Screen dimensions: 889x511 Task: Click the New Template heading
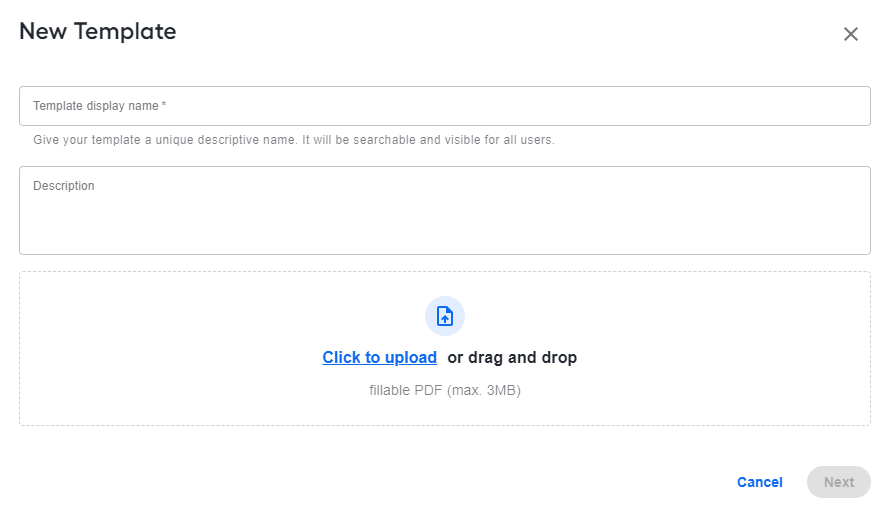[98, 31]
